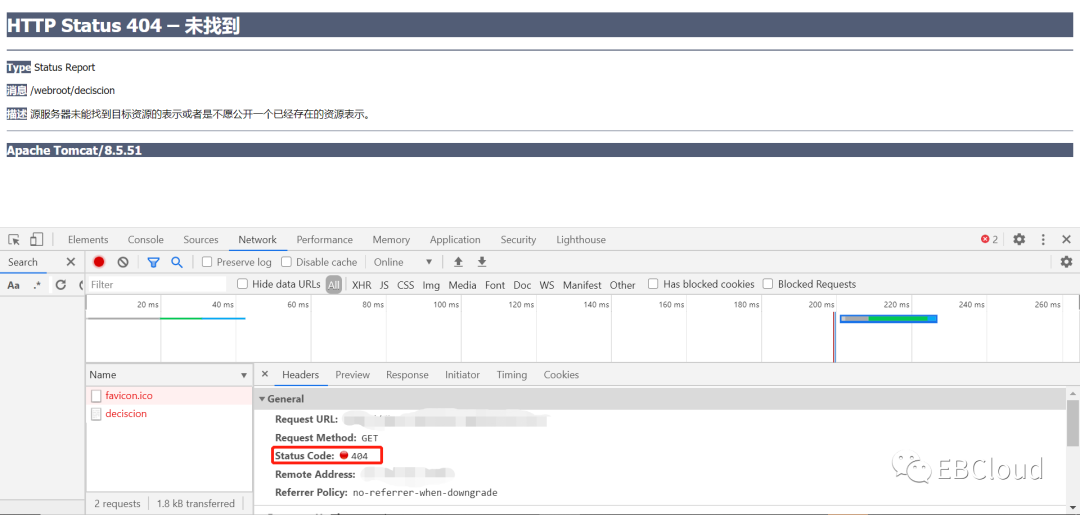This screenshot has height=515, width=1080.
Task: Select the XHR filter type
Action: click(361, 285)
